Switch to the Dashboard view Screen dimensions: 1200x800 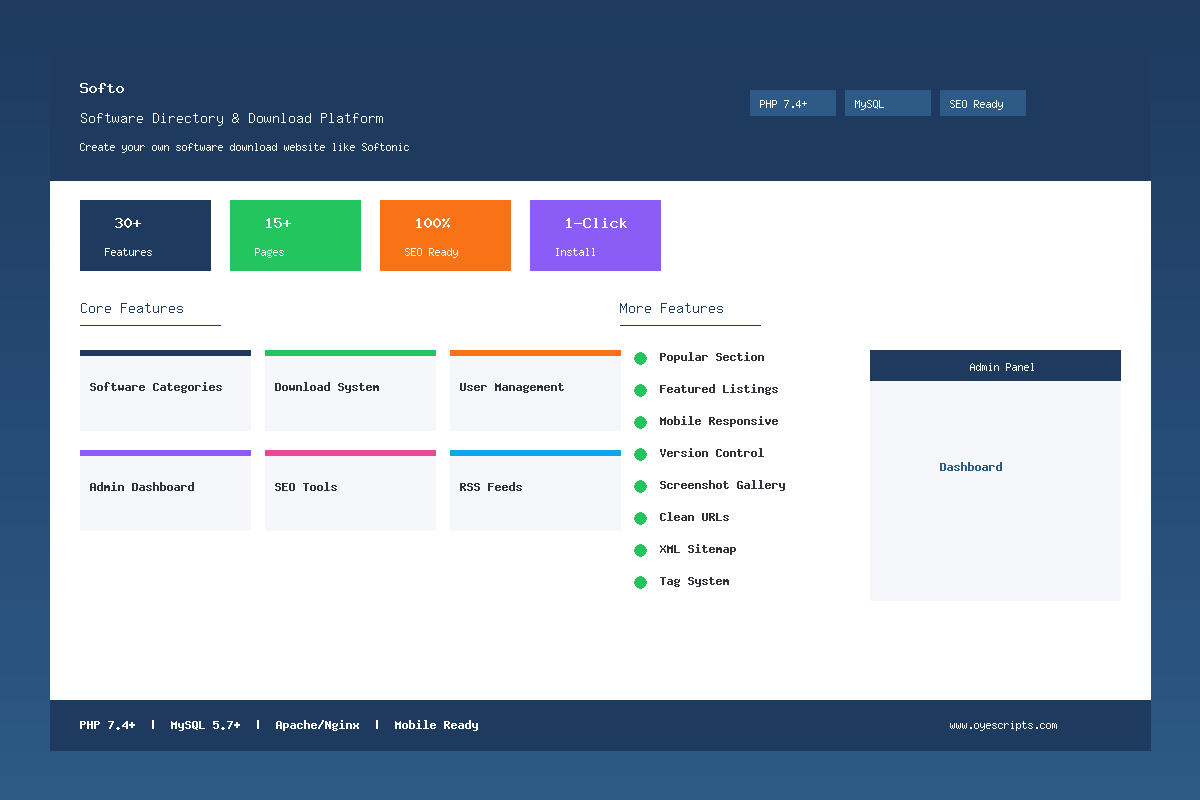point(970,467)
